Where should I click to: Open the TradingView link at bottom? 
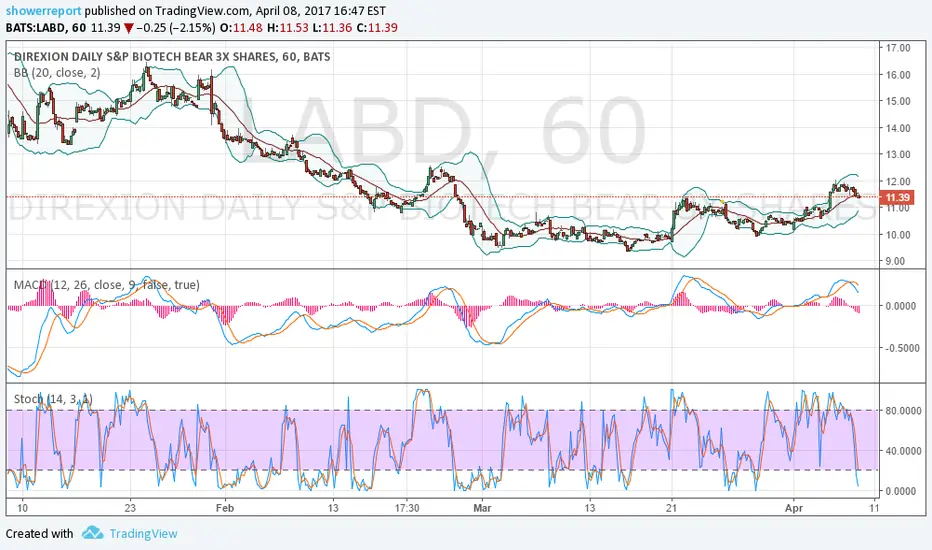[x=143, y=533]
